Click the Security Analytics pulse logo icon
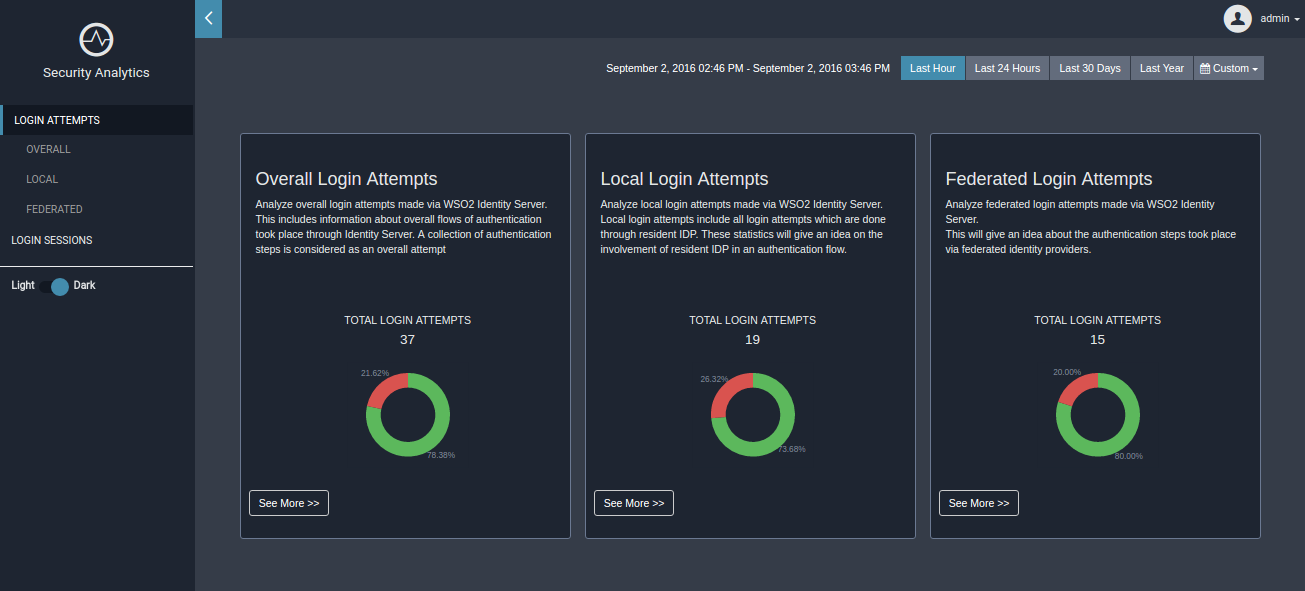Viewport: 1305px width, 591px height. coord(96,40)
